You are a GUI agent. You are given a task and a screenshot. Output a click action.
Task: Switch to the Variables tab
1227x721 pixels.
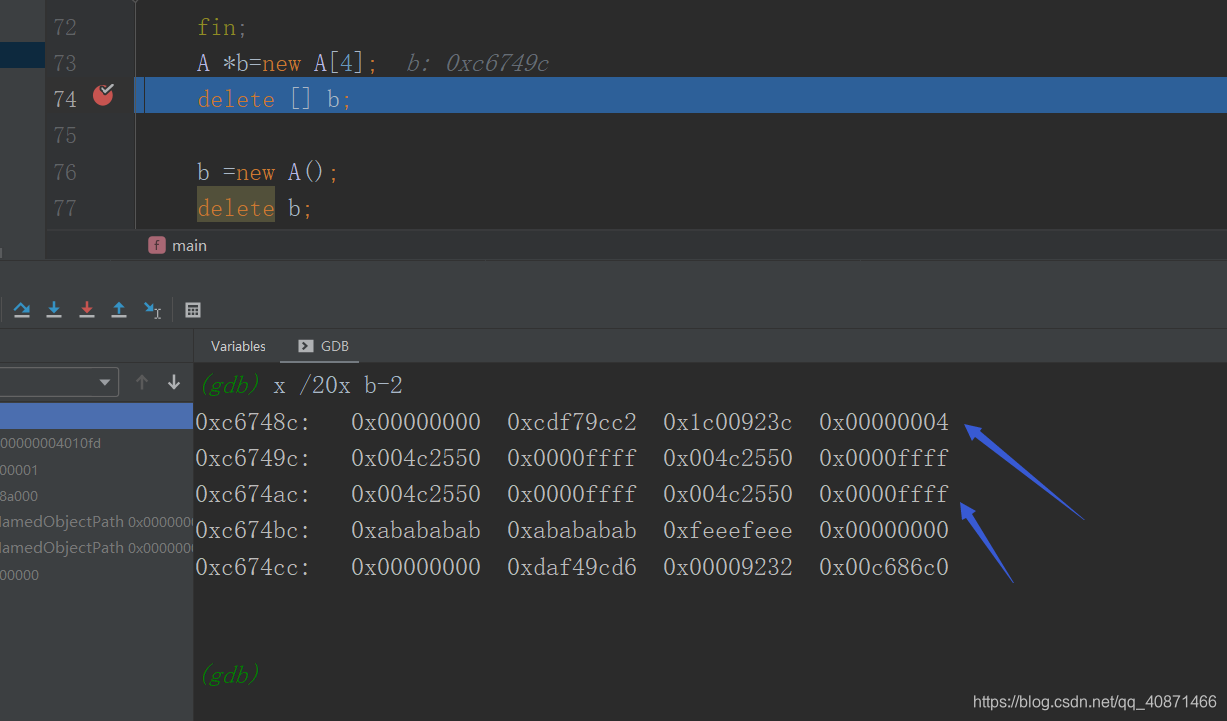[x=238, y=346]
